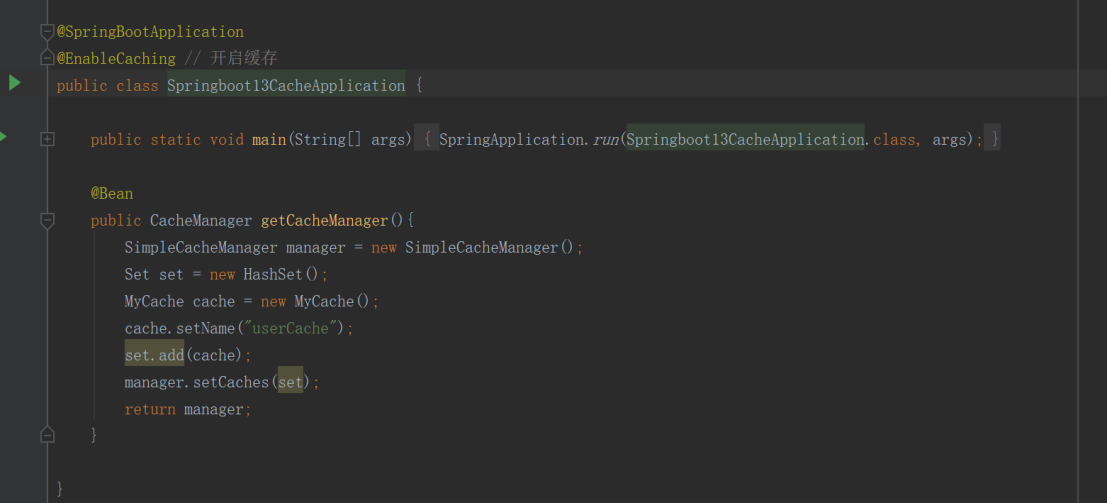The image size is (1108, 503).
Task: Collapse fold marker beside @SpringBootApplication
Action: tap(47, 32)
